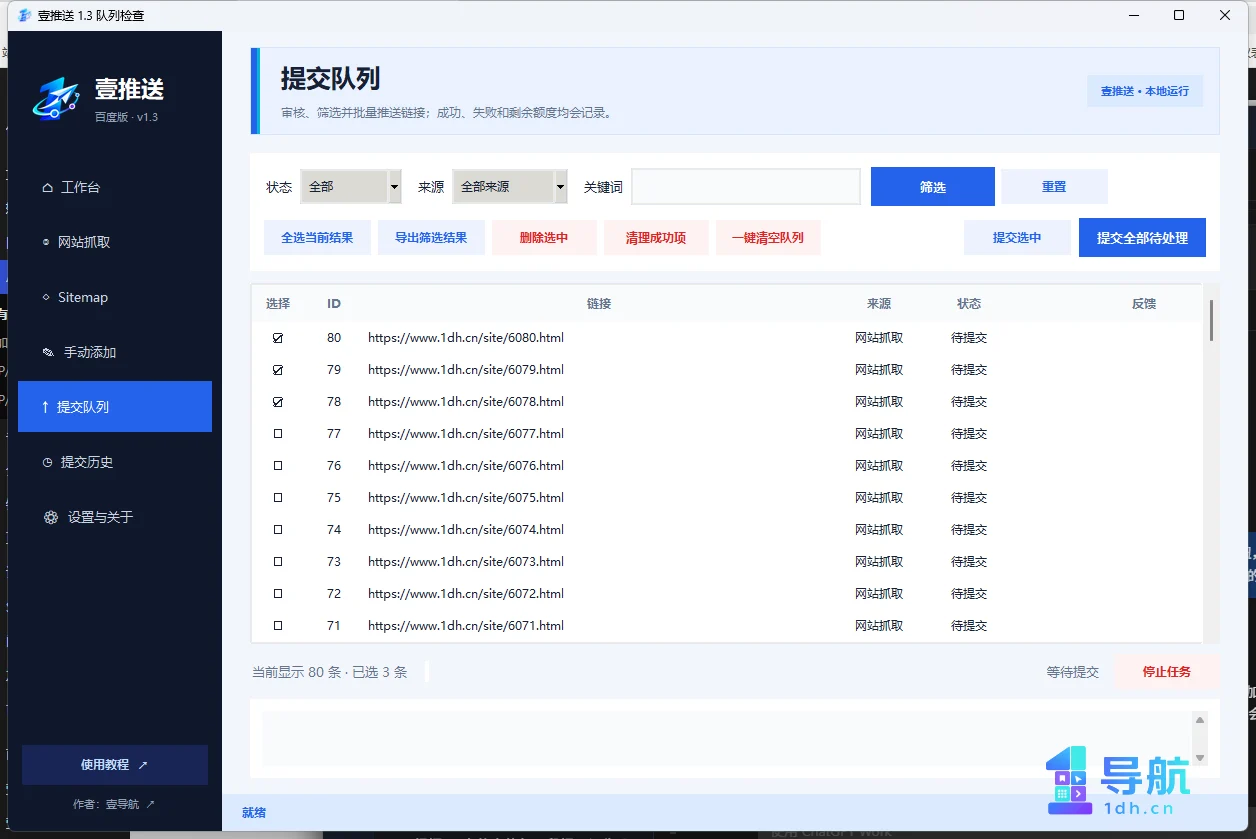Click the link https://www.1dh.cn/site/6071.html
Screen dimensions: 1256x839
tap(466, 626)
